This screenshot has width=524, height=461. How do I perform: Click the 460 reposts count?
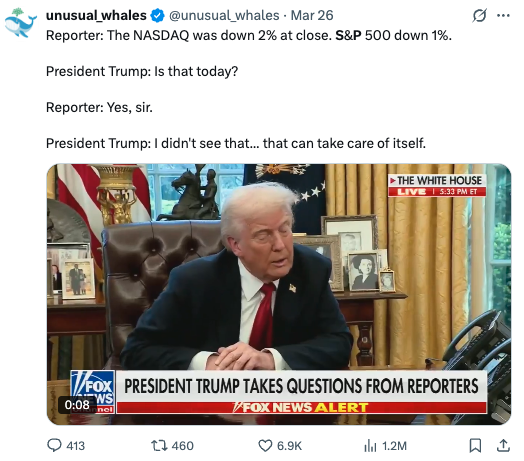point(182,446)
